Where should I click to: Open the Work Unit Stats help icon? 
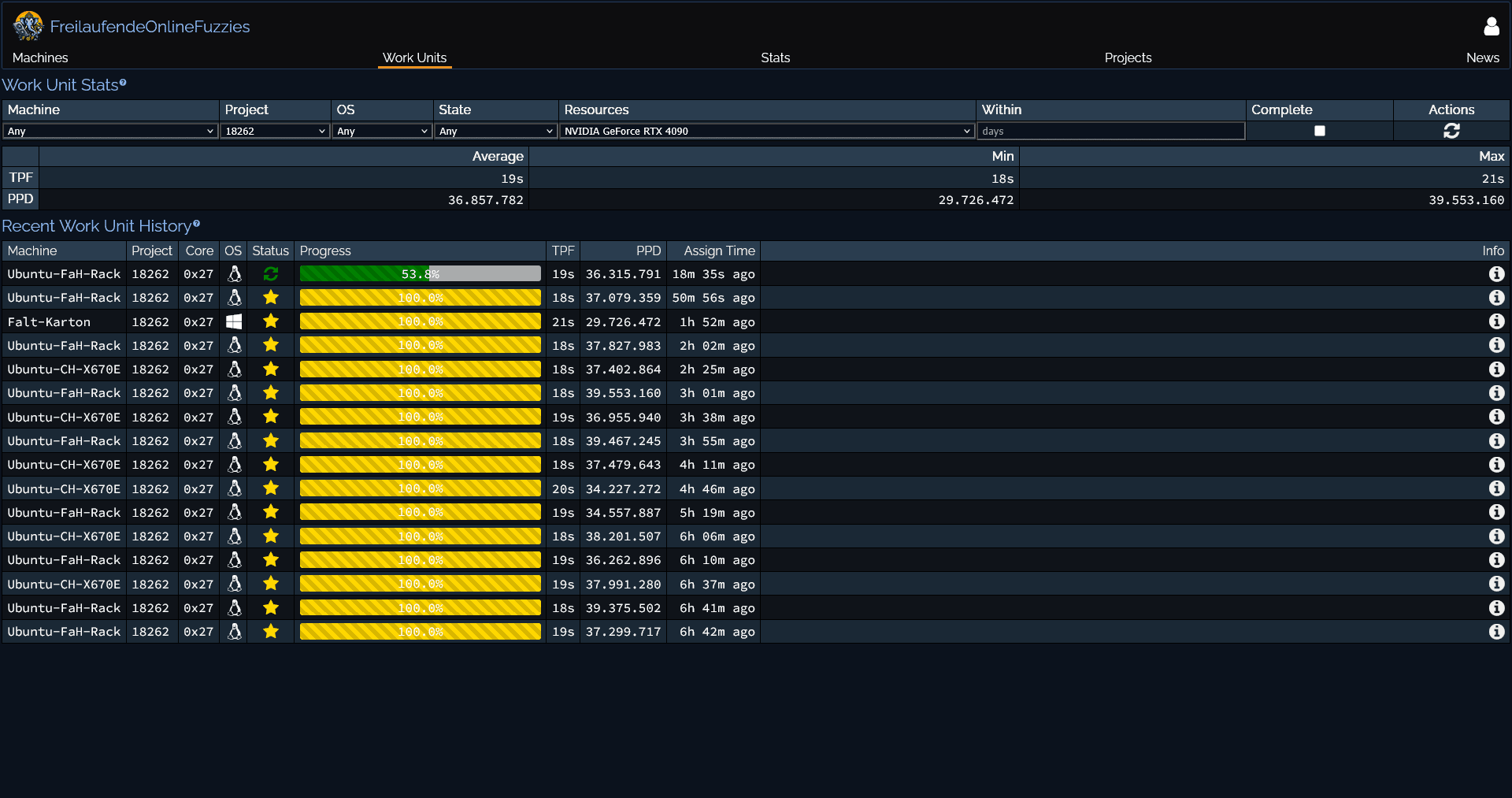(x=123, y=82)
